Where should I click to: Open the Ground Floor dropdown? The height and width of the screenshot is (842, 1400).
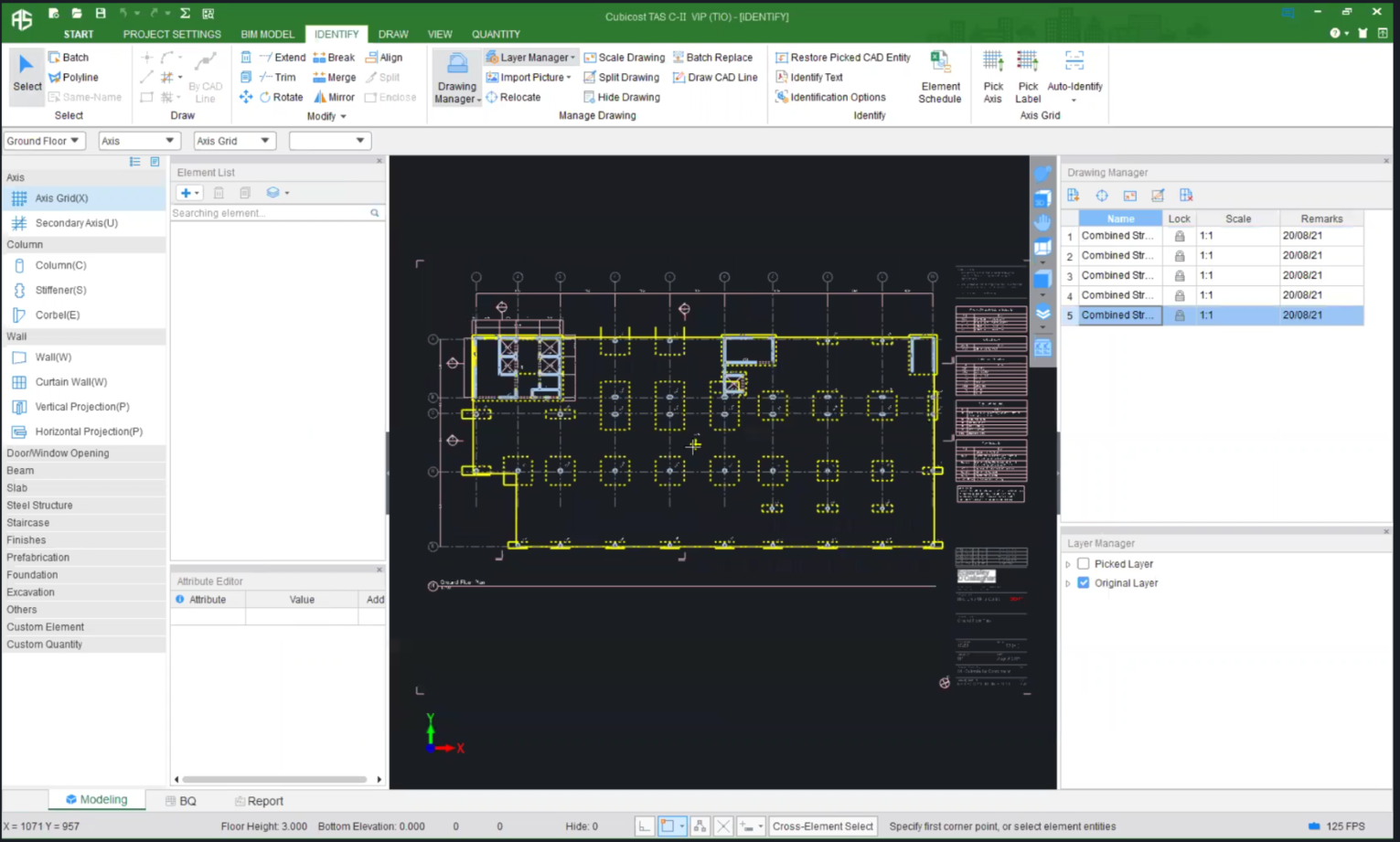click(43, 141)
